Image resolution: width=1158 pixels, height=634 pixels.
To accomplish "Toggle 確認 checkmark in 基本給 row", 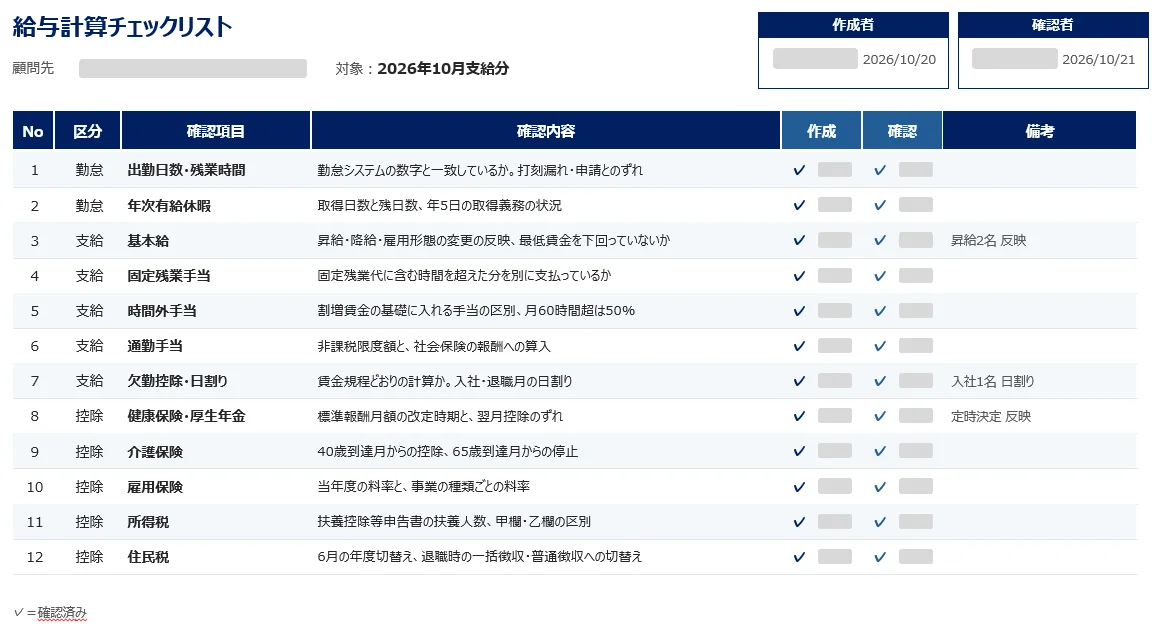I will 880,240.
